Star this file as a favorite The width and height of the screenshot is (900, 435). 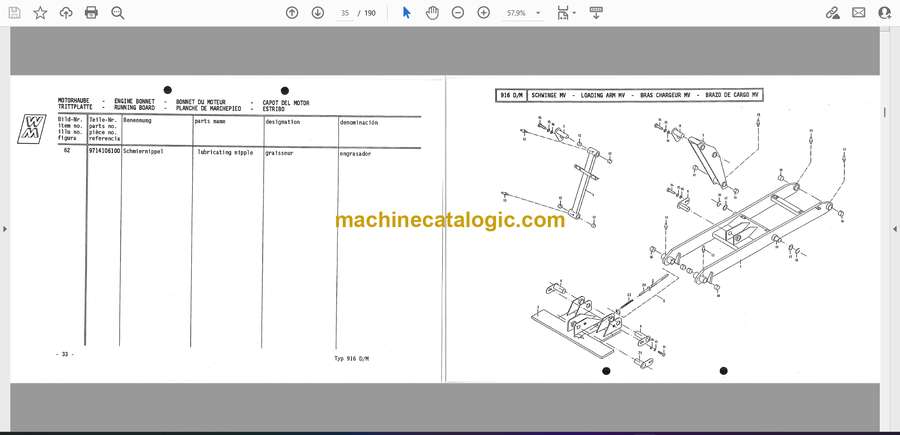(x=40, y=13)
